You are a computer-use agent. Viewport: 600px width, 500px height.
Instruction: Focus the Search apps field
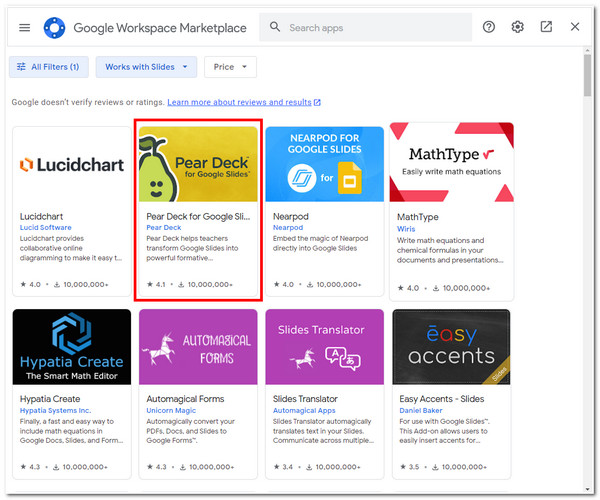365,27
